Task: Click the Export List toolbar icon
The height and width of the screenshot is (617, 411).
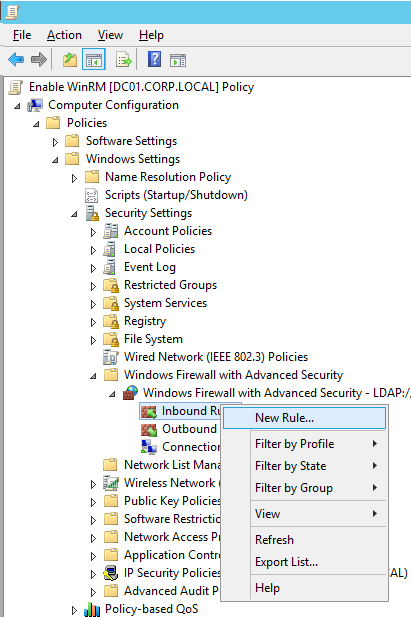Action: pos(124,60)
